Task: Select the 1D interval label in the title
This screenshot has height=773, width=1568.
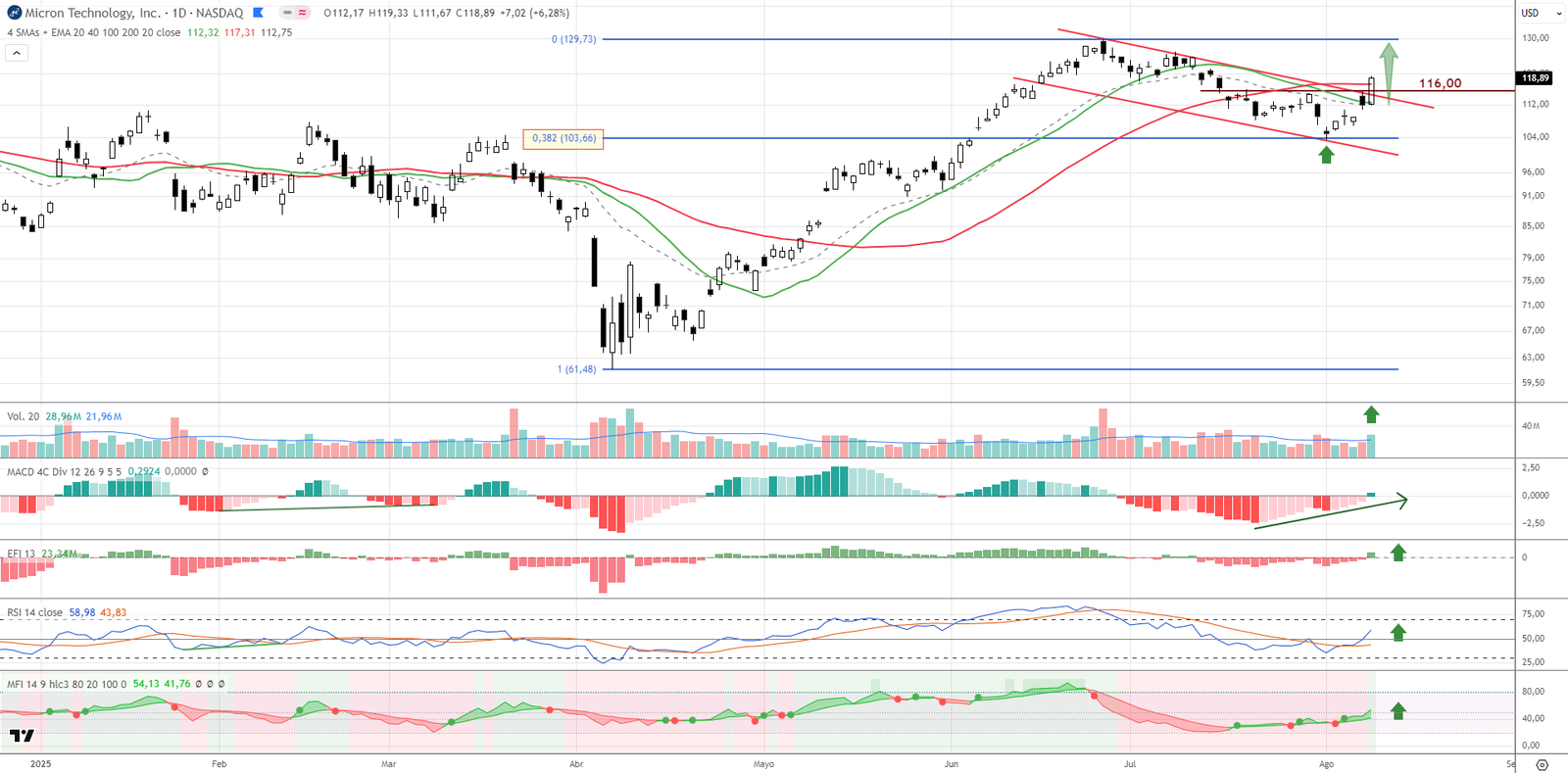Action: [178, 13]
